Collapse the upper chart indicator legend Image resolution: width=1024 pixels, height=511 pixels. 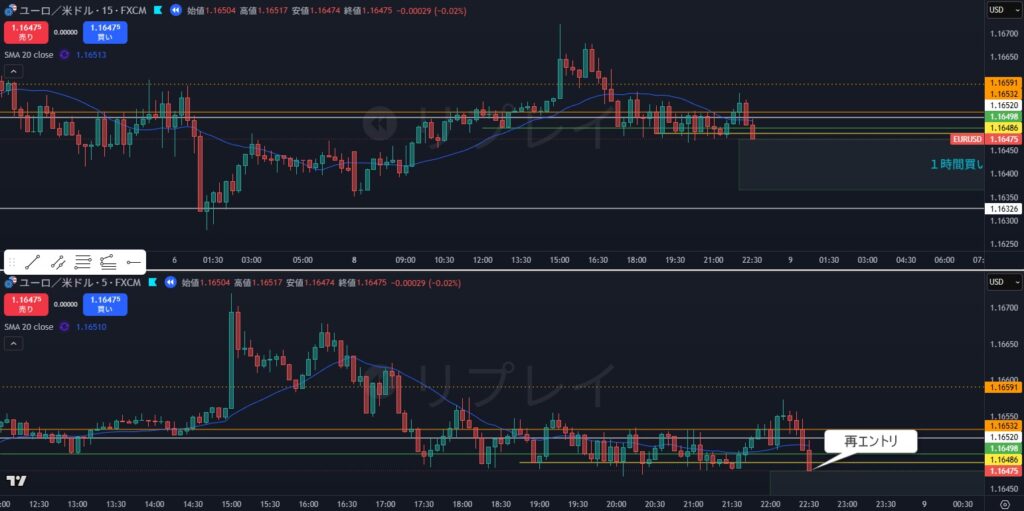click(14, 72)
